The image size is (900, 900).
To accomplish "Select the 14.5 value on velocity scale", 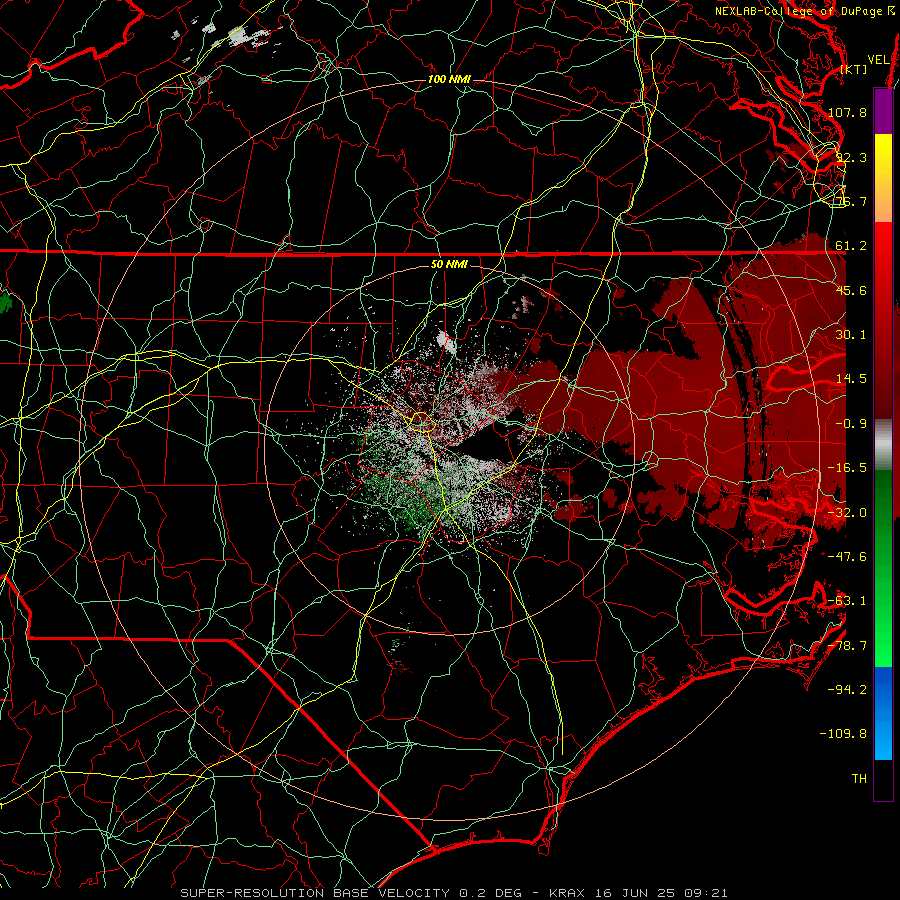I will [852, 379].
